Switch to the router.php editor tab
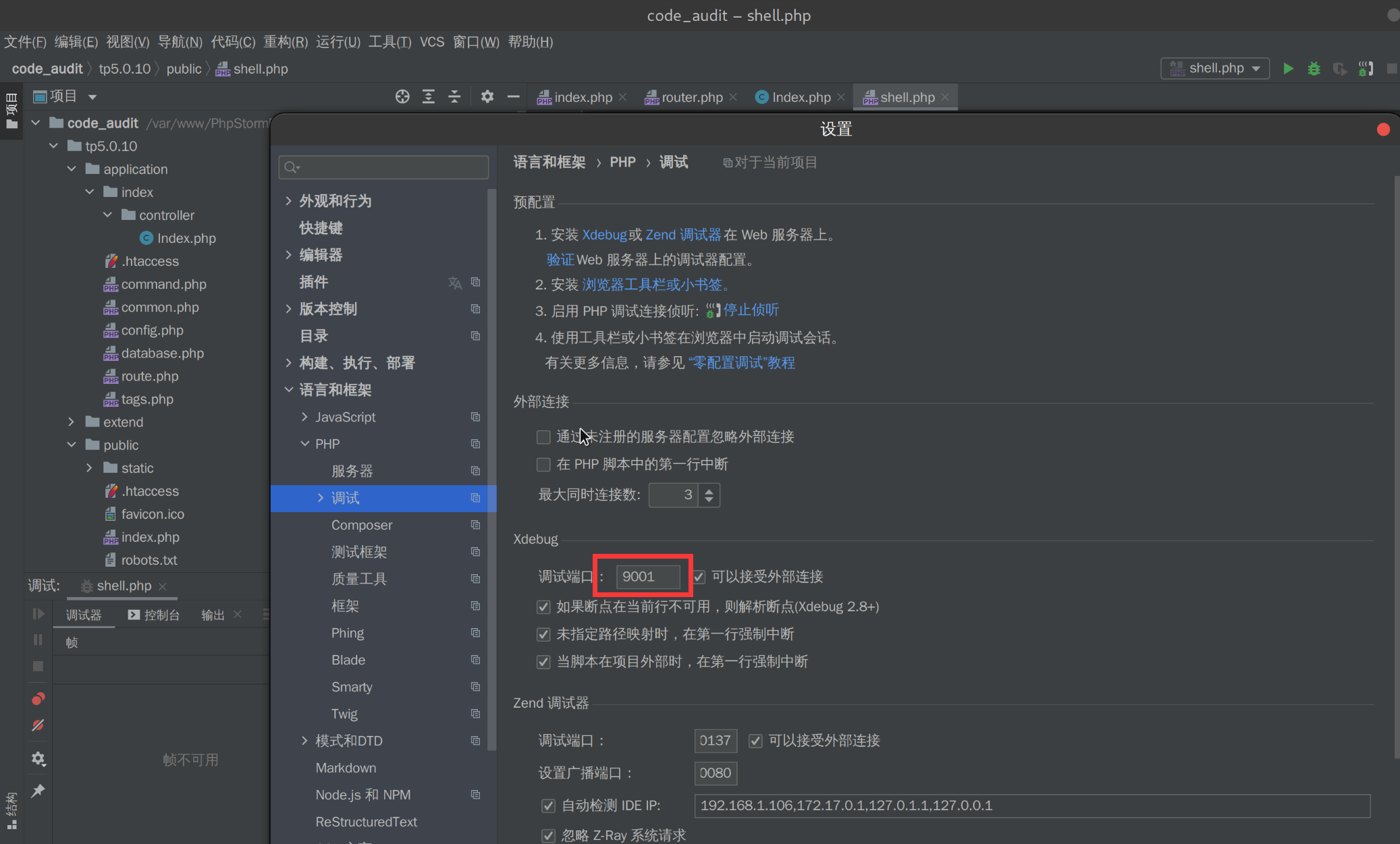Image resolution: width=1400 pixels, height=844 pixels. point(691,97)
